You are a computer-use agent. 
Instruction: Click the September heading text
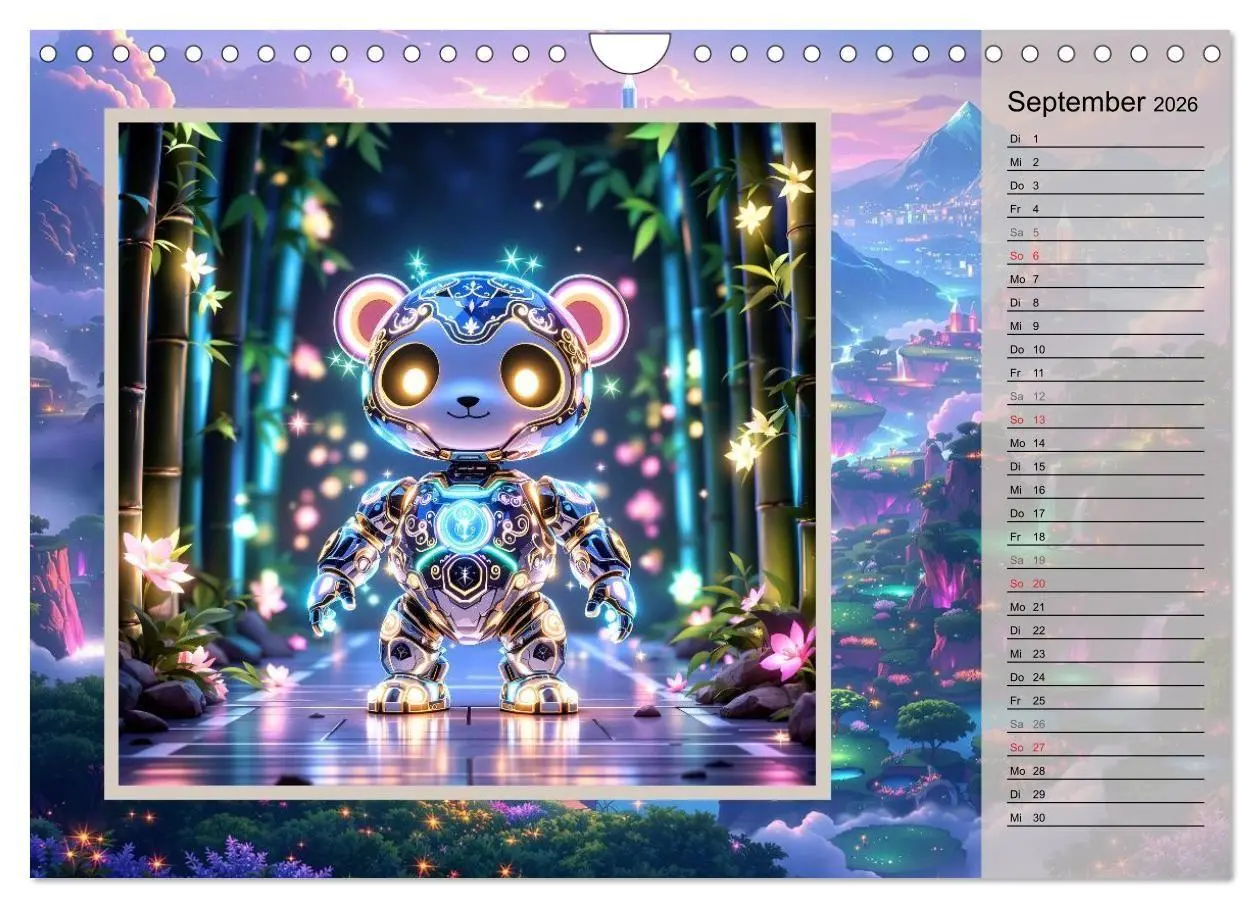1078,100
